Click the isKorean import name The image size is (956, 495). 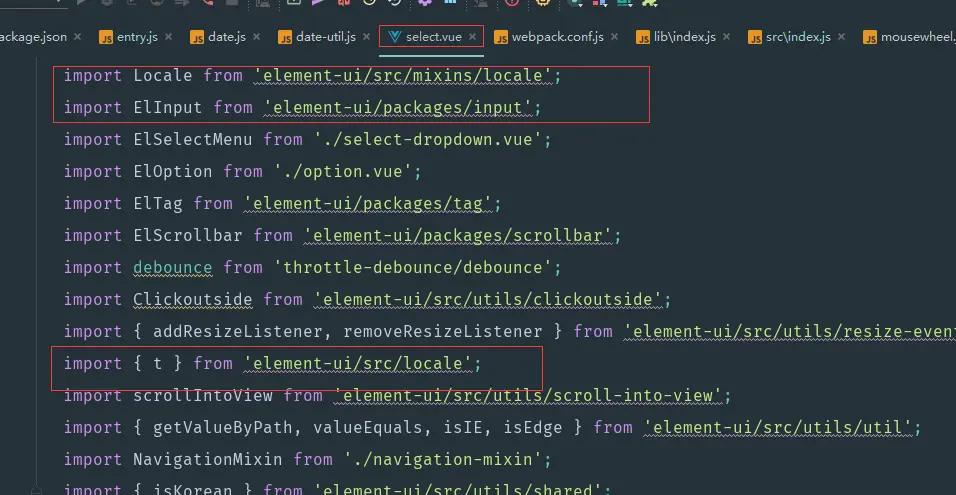tap(192, 490)
